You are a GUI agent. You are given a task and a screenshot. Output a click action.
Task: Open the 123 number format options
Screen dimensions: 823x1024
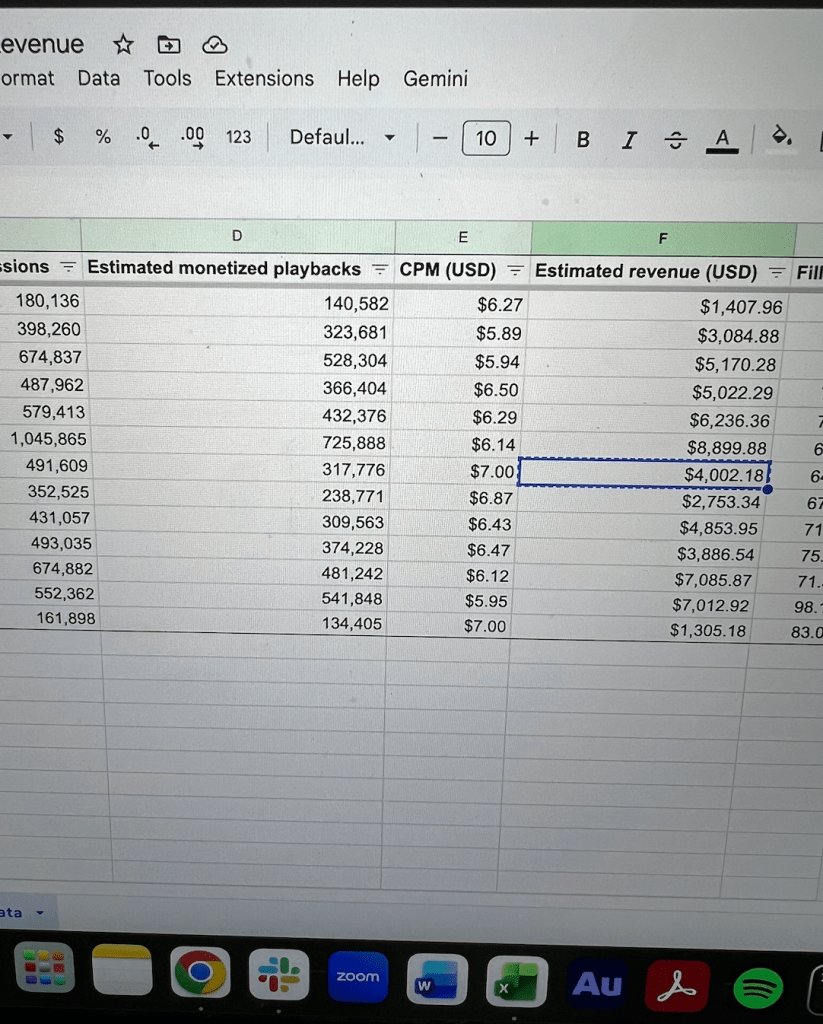tap(238, 137)
